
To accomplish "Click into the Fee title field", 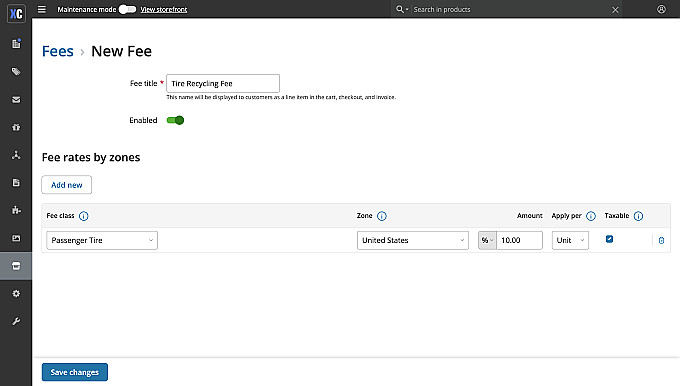I will point(223,83).
